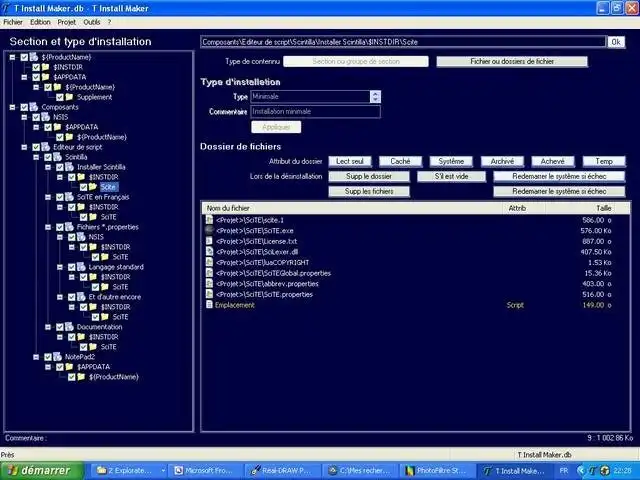Click the Emplacement script icon

pyautogui.click(x=209, y=305)
